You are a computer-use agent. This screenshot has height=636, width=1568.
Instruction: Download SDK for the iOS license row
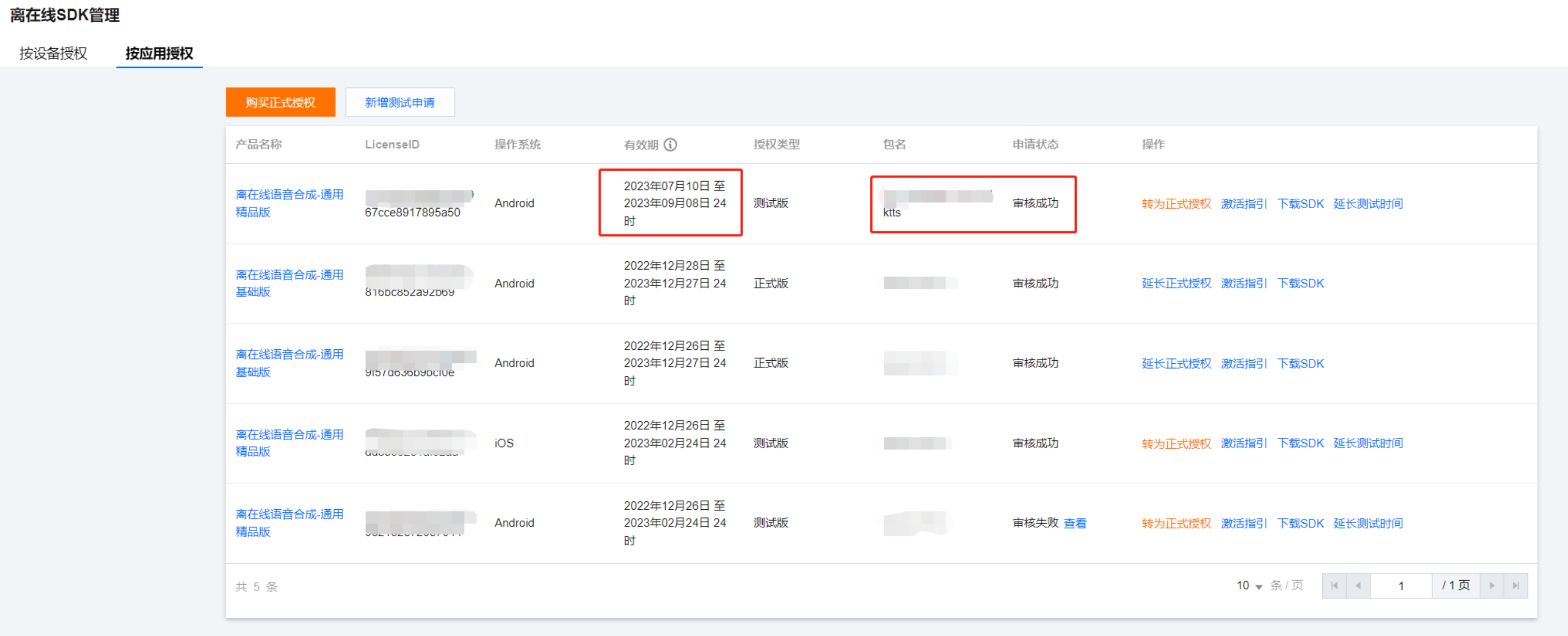tap(1300, 443)
